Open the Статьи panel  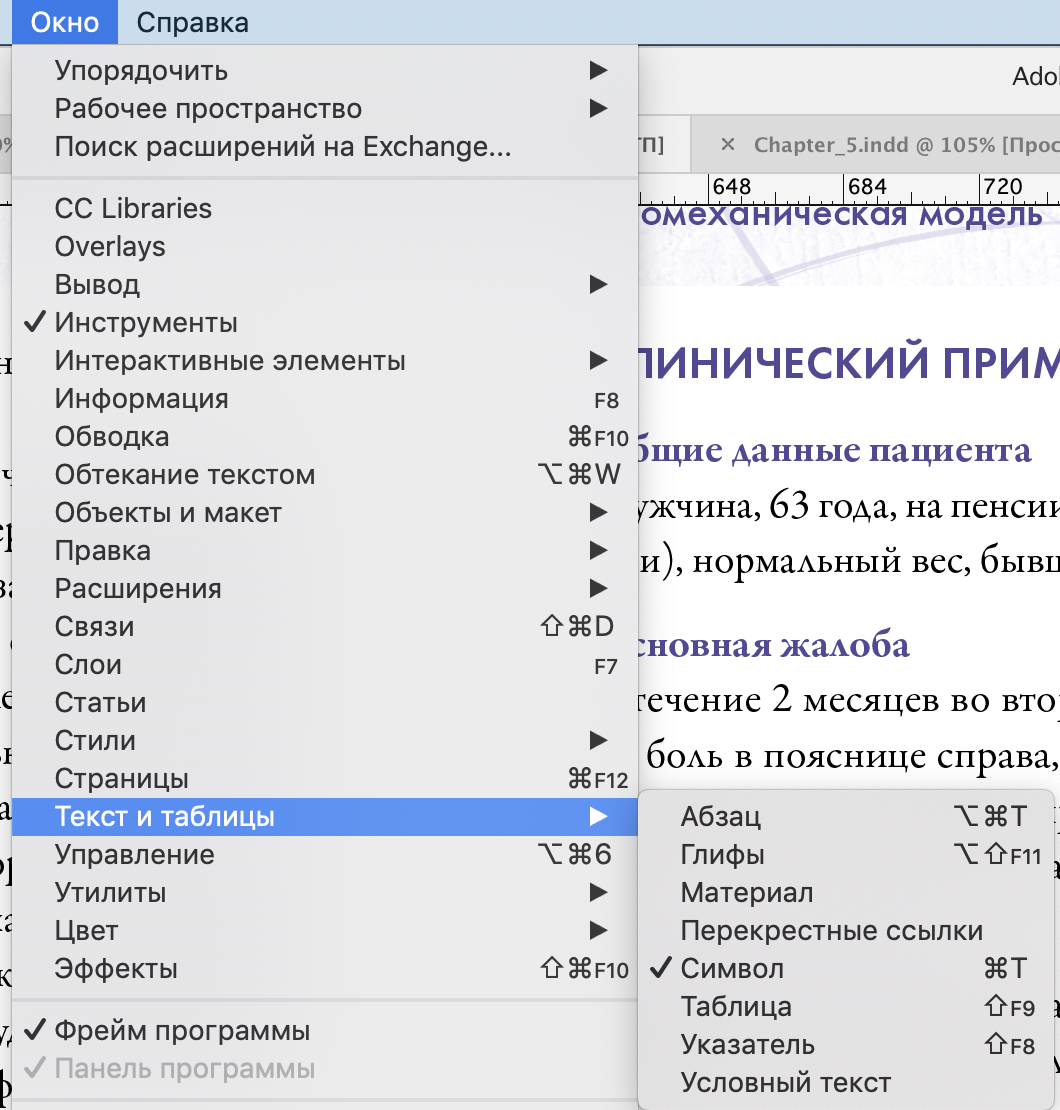pos(325,702)
